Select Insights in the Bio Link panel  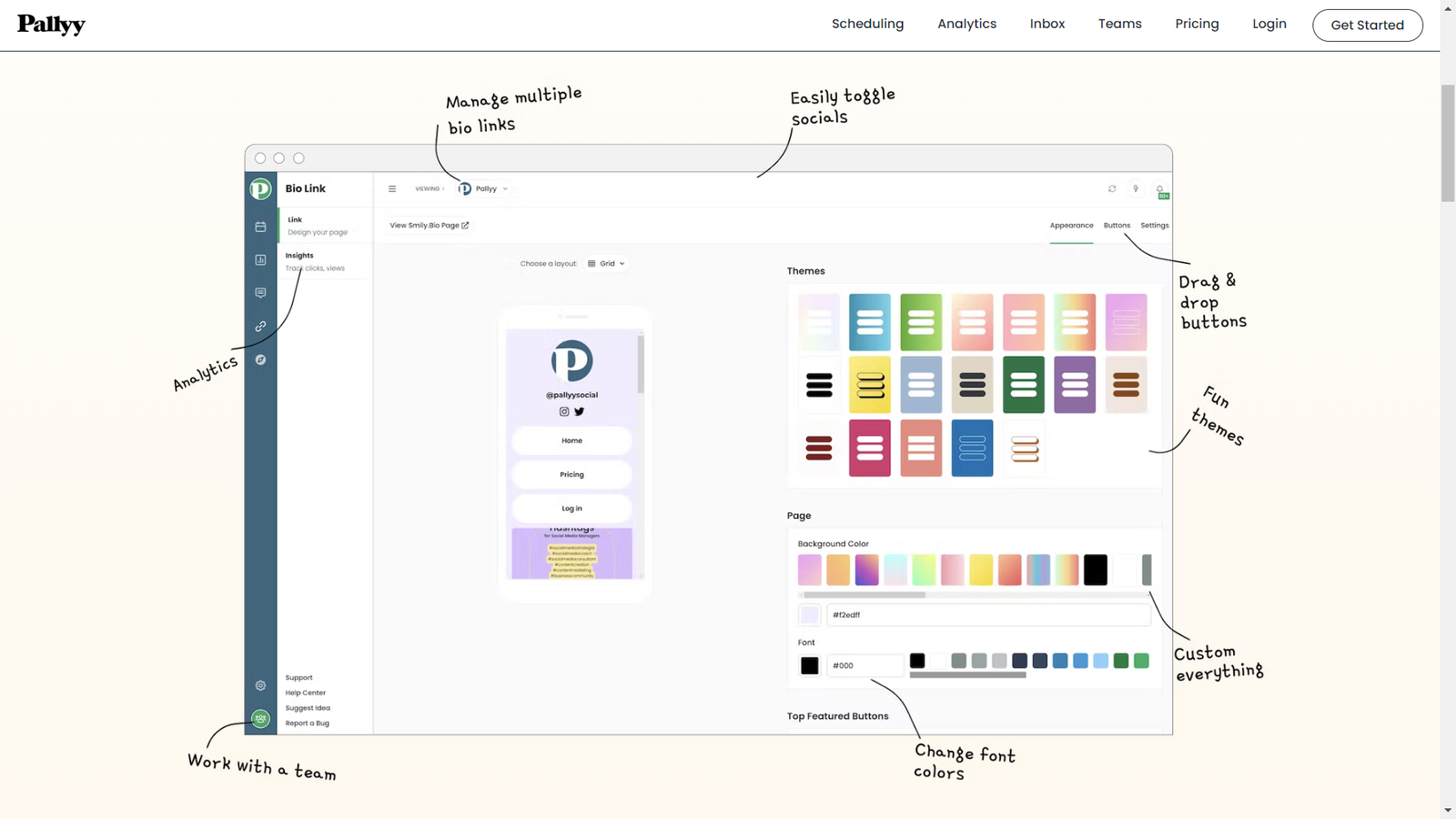(x=324, y=261)
